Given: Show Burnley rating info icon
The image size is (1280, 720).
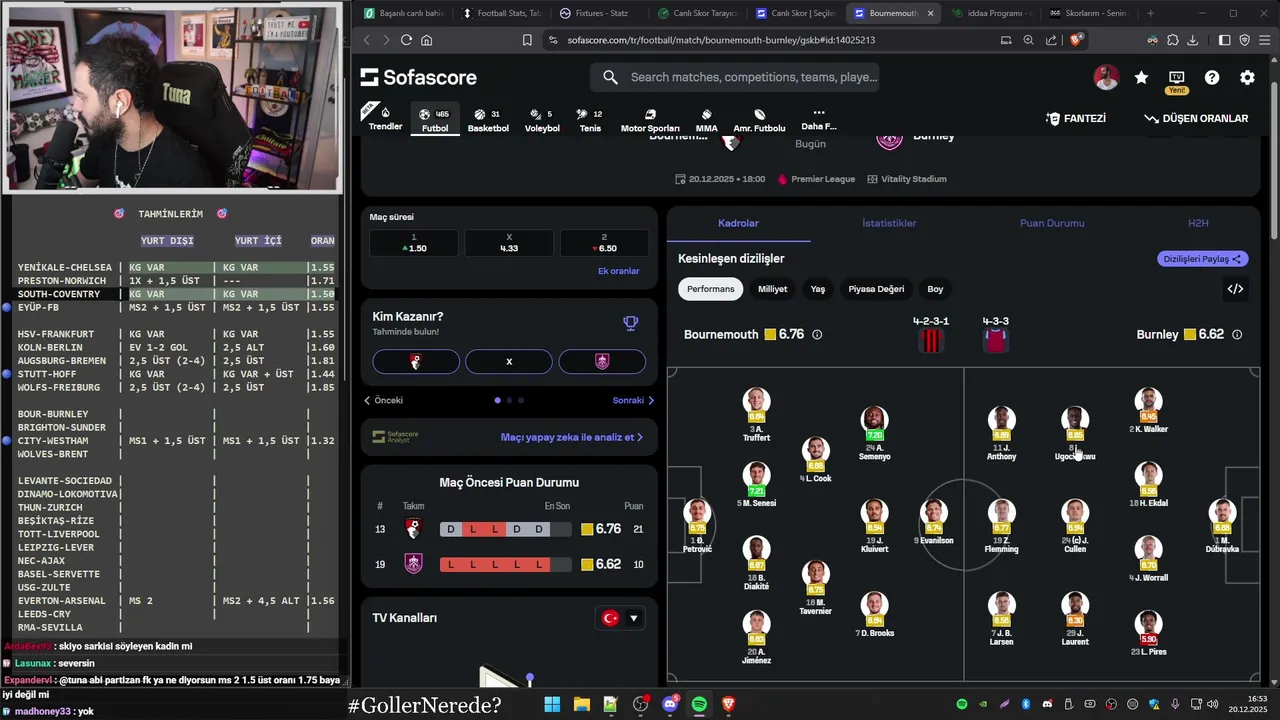Looking at the screenshot, I should tap(1237, 335).
